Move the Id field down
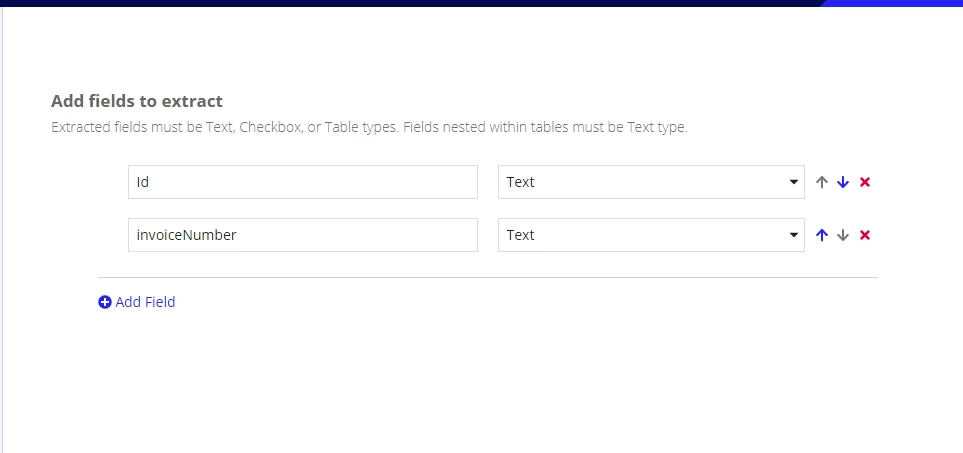 click(x=843, y=182)
